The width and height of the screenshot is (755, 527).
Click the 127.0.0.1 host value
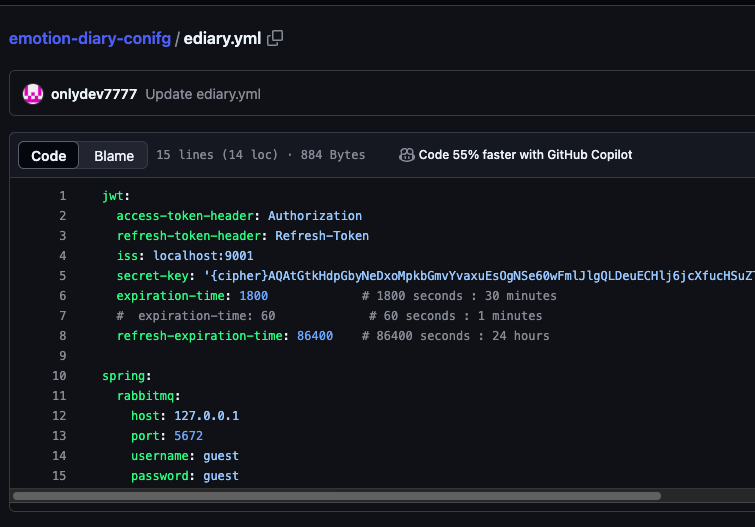(207, 416)
